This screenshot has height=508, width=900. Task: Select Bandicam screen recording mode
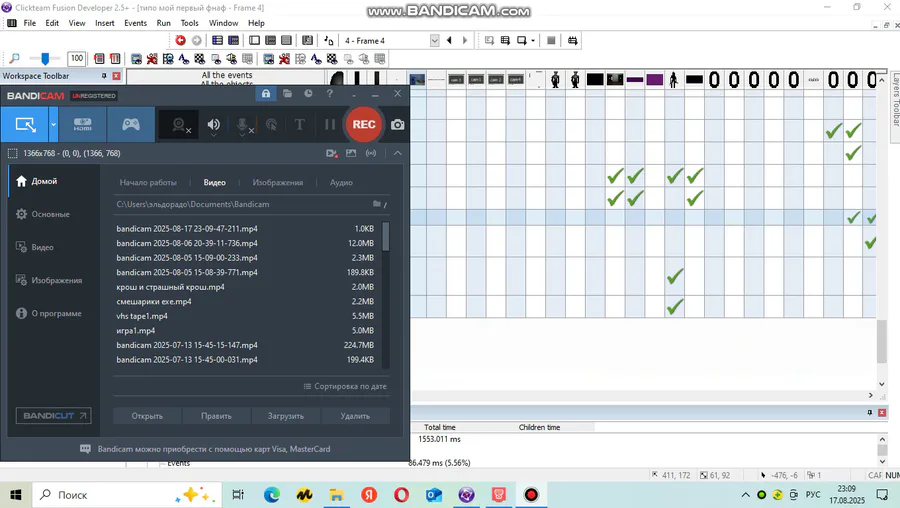coord(25,125)
